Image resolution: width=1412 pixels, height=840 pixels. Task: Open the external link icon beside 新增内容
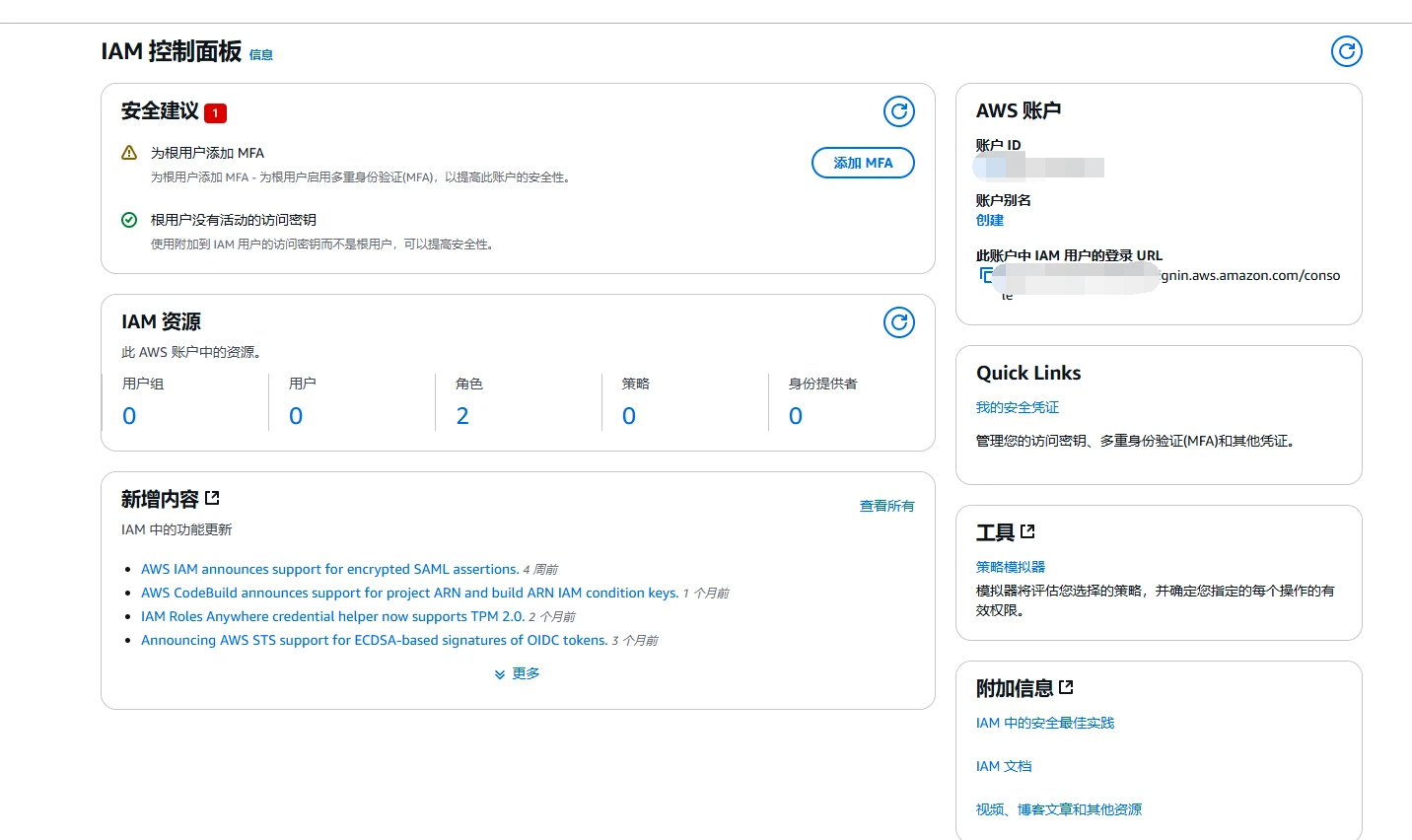(x=212, y=499)
